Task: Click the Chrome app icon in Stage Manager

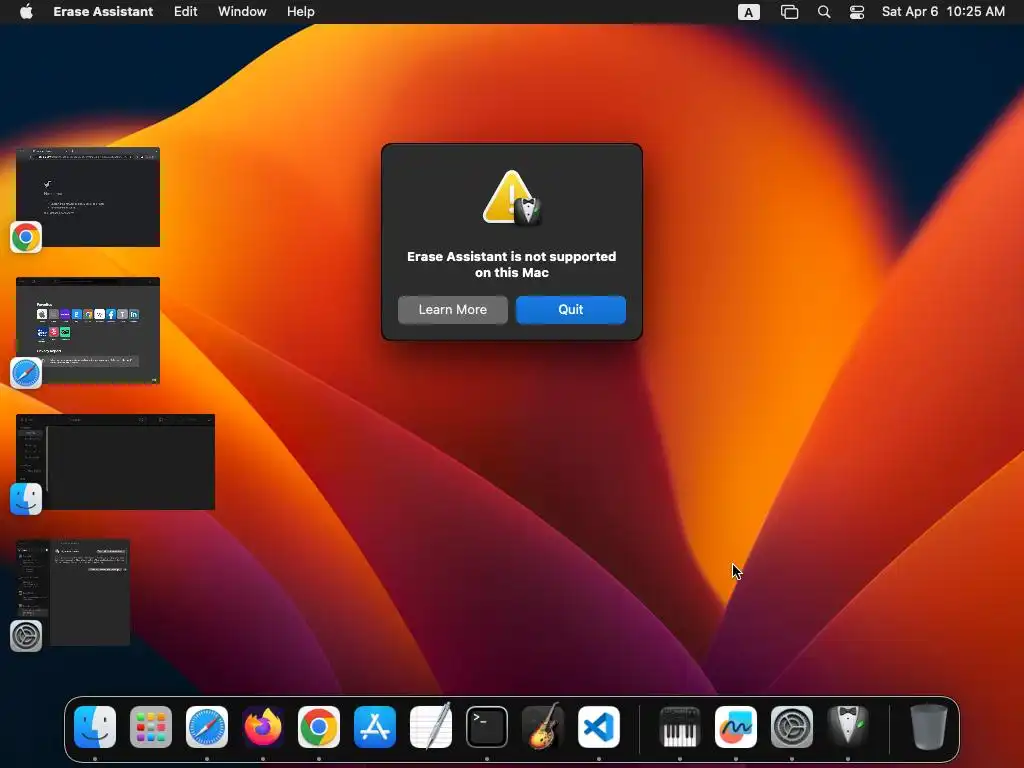Action: point(26,237)
